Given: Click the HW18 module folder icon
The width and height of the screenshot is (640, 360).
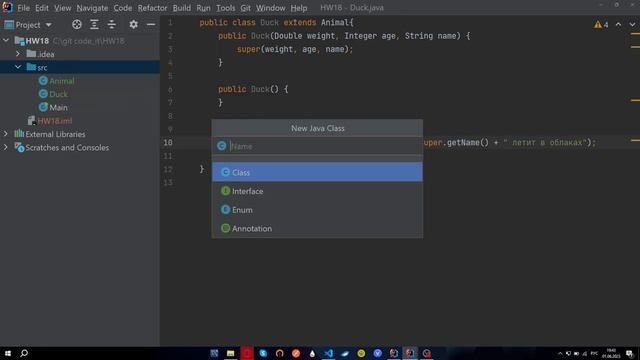Looking at the screenshot, I should [19, 40].
